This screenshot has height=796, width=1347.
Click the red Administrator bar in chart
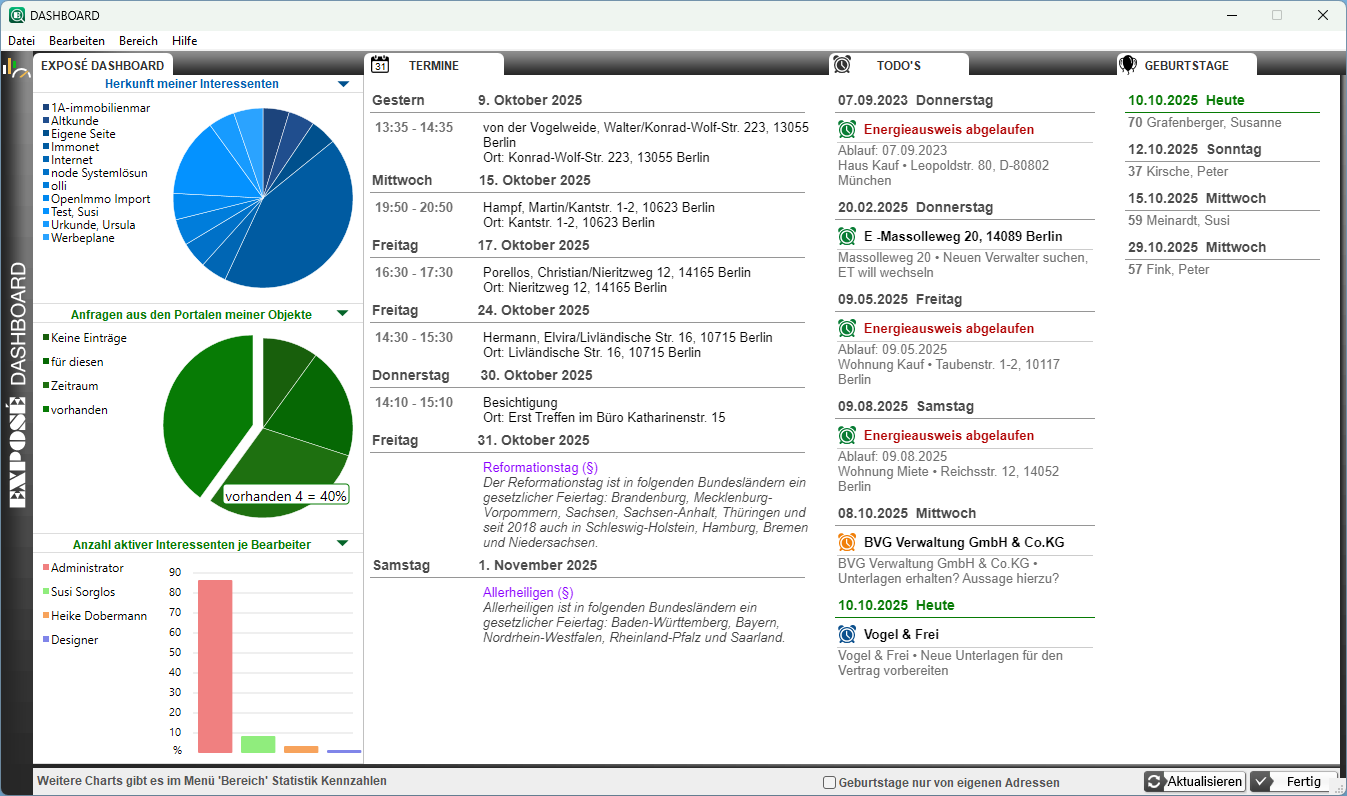pyautogui.click(x=215, y=666)
